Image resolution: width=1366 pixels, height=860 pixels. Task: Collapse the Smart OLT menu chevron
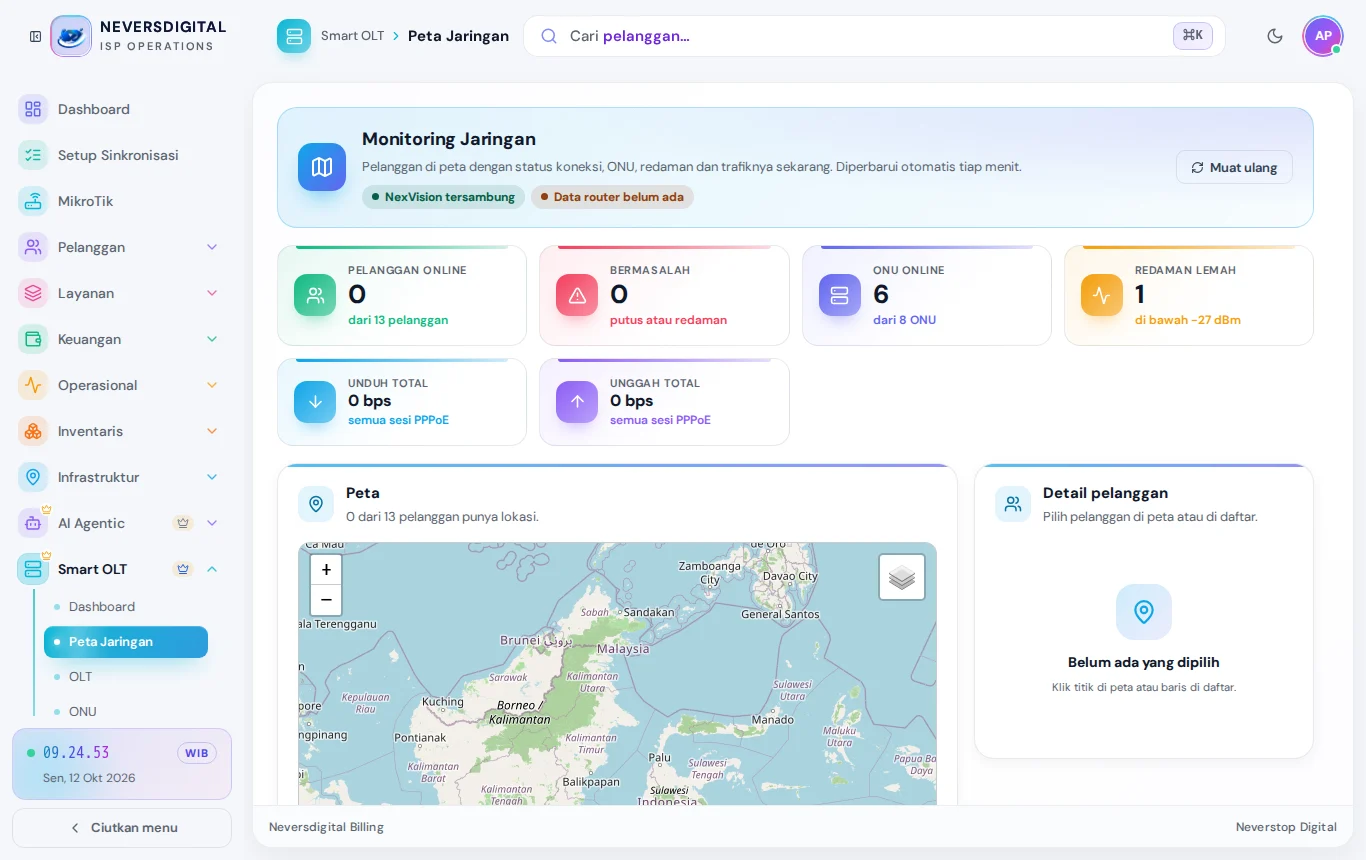point(212,569)
